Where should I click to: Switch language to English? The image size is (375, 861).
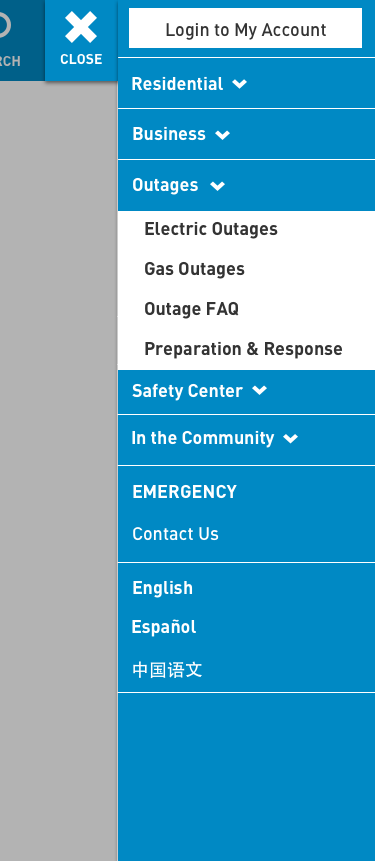point(163,588)
